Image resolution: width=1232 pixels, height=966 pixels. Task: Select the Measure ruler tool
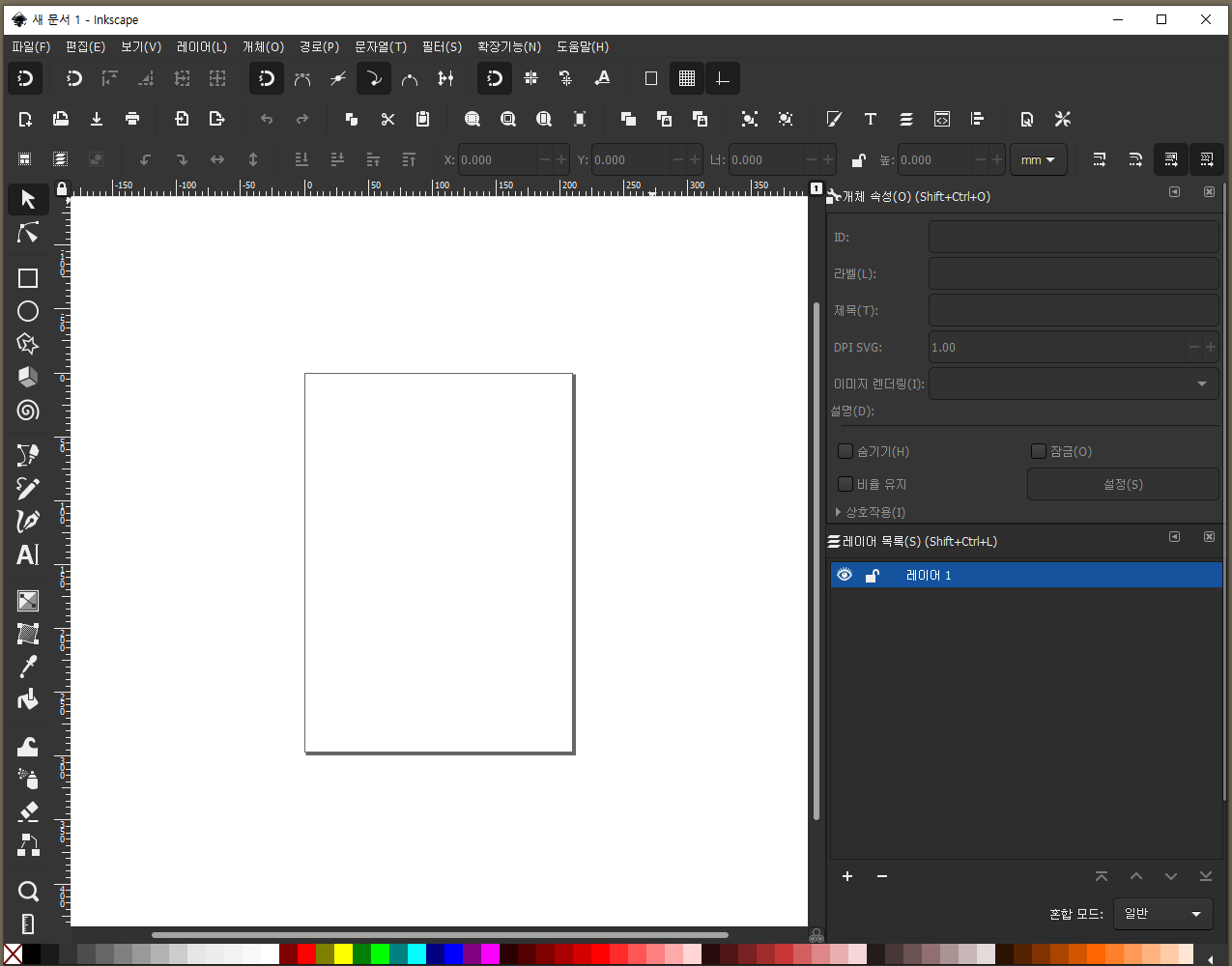coord(28,923)
